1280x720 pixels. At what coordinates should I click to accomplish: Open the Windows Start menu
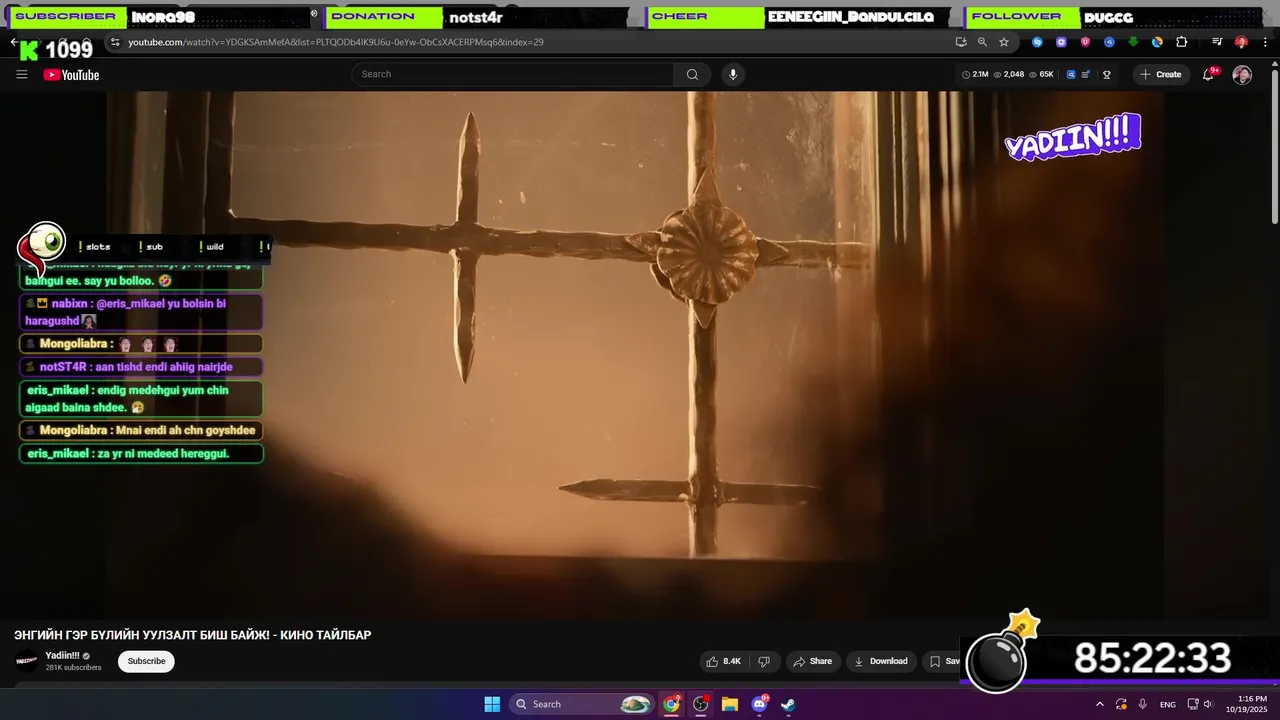[x=492, y=704]
